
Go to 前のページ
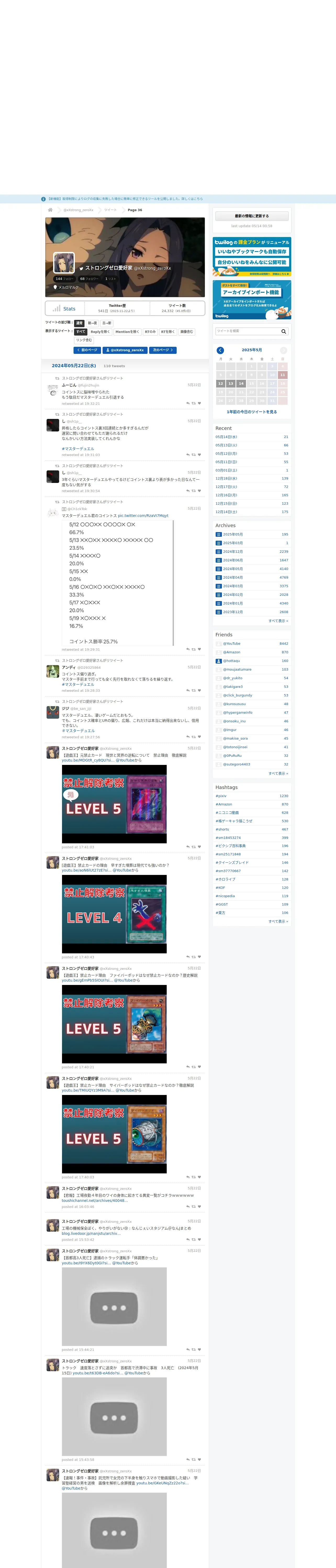(x=87, y=350)
